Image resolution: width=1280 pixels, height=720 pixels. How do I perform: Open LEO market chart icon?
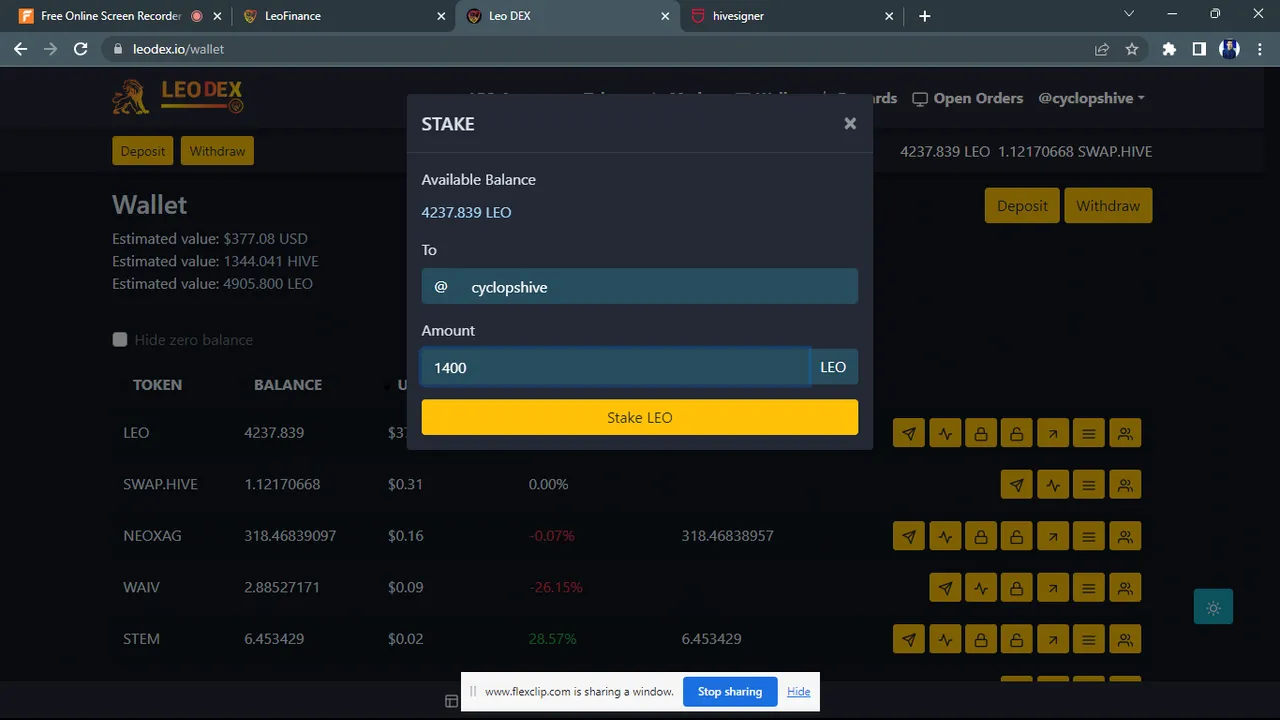(x=945, y=433)
